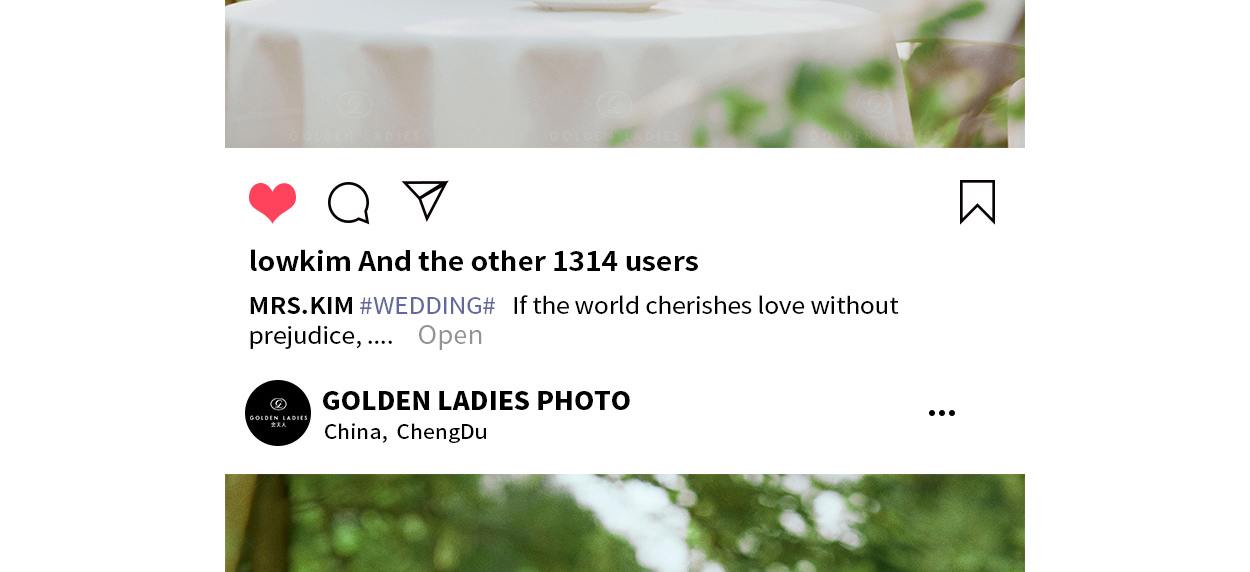Open the green foliage photo below the header
1250x572 pixels.
tap(625, 523)
